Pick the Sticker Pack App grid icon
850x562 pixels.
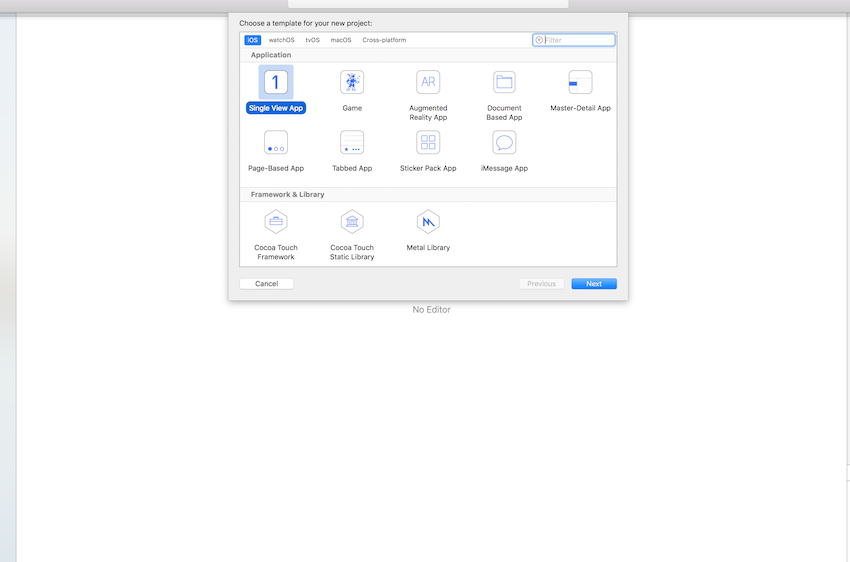pyautogui.click(x=428, y=143)
